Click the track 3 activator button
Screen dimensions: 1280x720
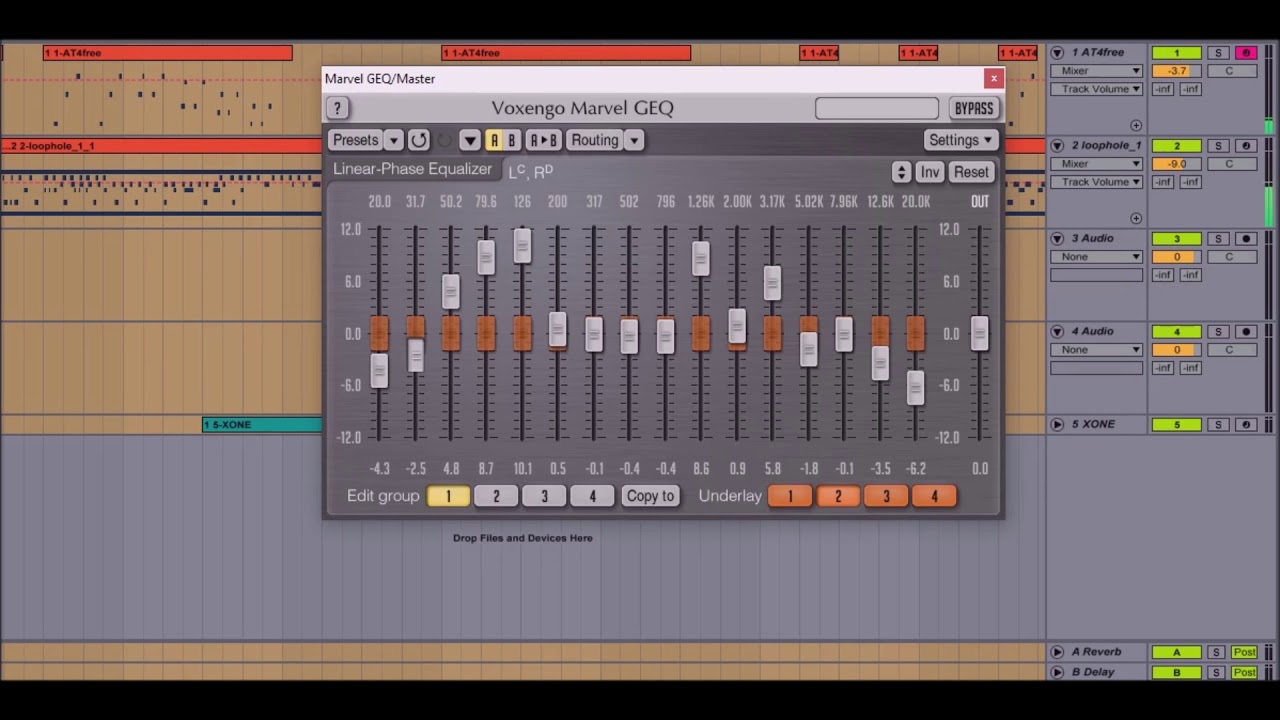[1176, 238]
